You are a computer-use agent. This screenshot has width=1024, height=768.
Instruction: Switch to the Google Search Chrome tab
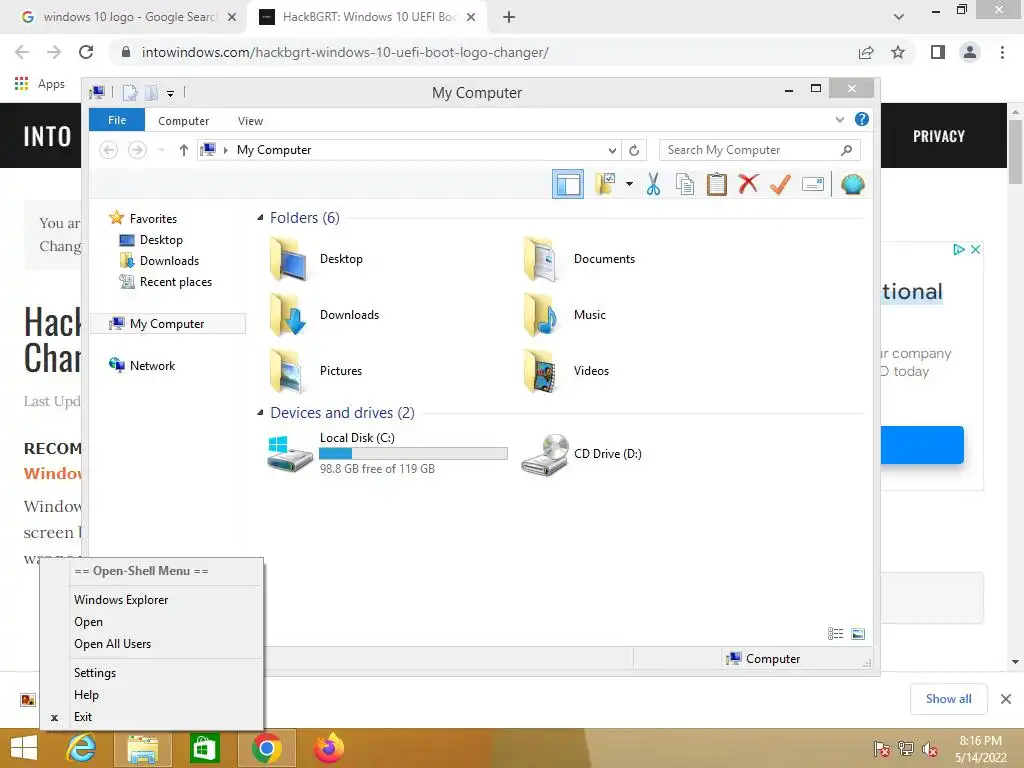(129, 17)
